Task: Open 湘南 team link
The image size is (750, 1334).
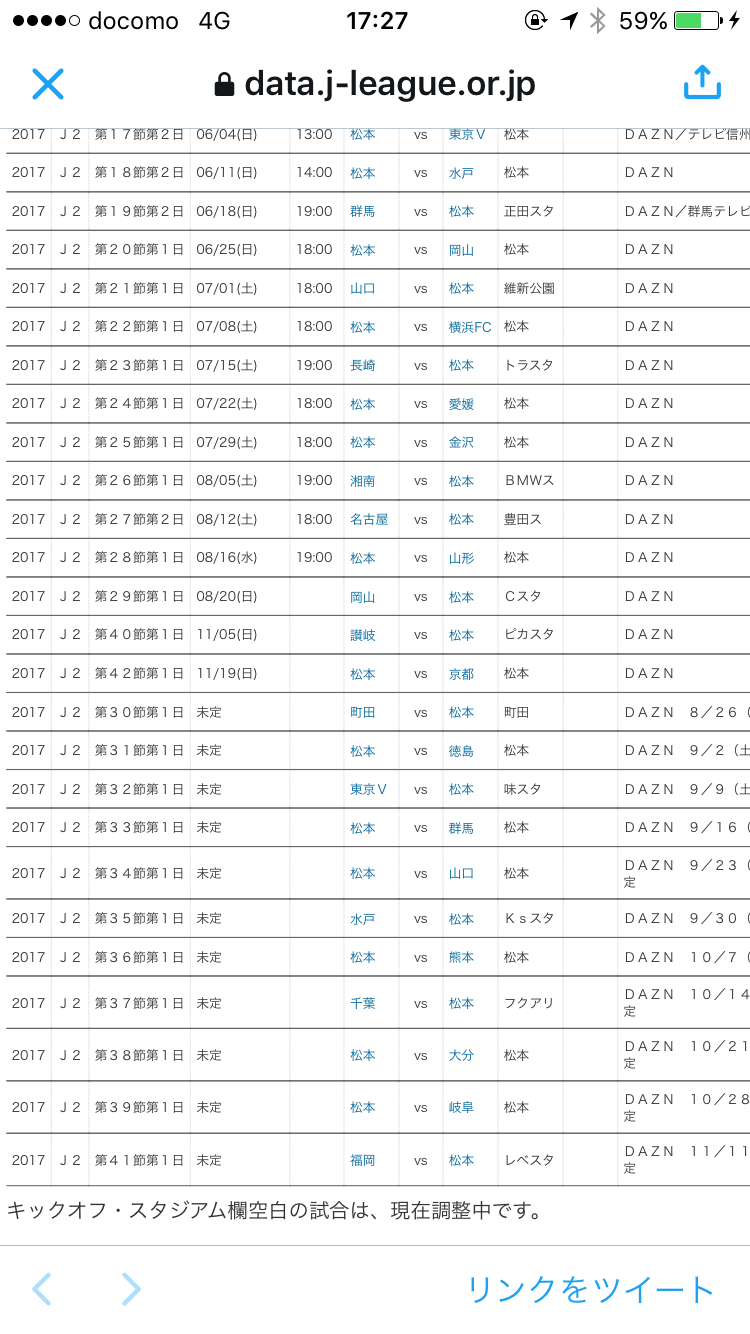Action: [363, 481]
